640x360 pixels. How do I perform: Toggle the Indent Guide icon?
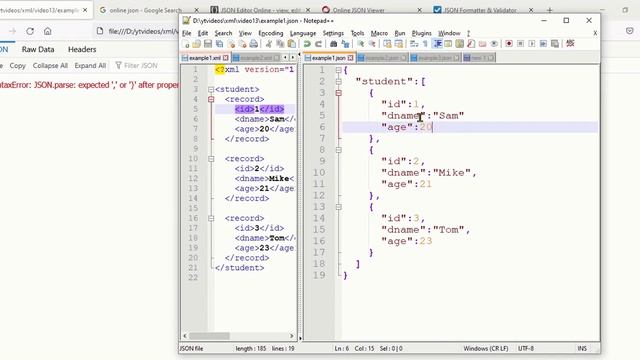pyautogui.click(x=437, y=44)
